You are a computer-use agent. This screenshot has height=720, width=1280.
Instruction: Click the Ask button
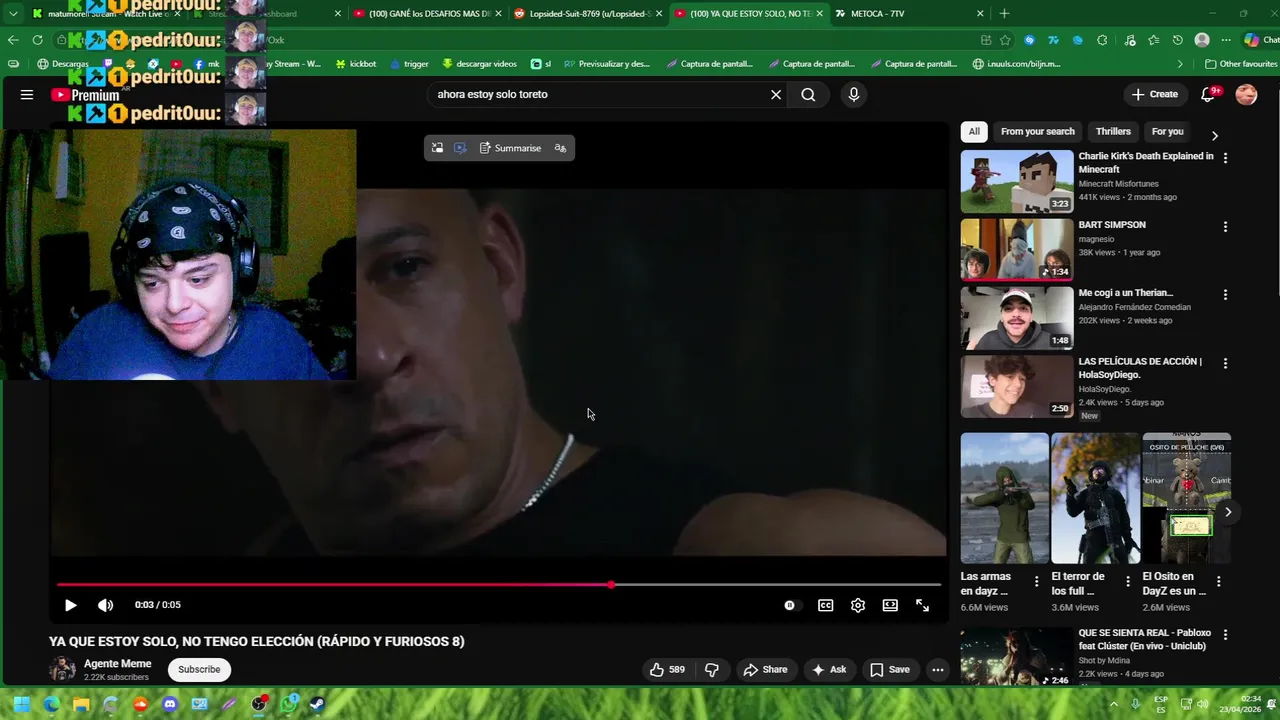[829, 670]
